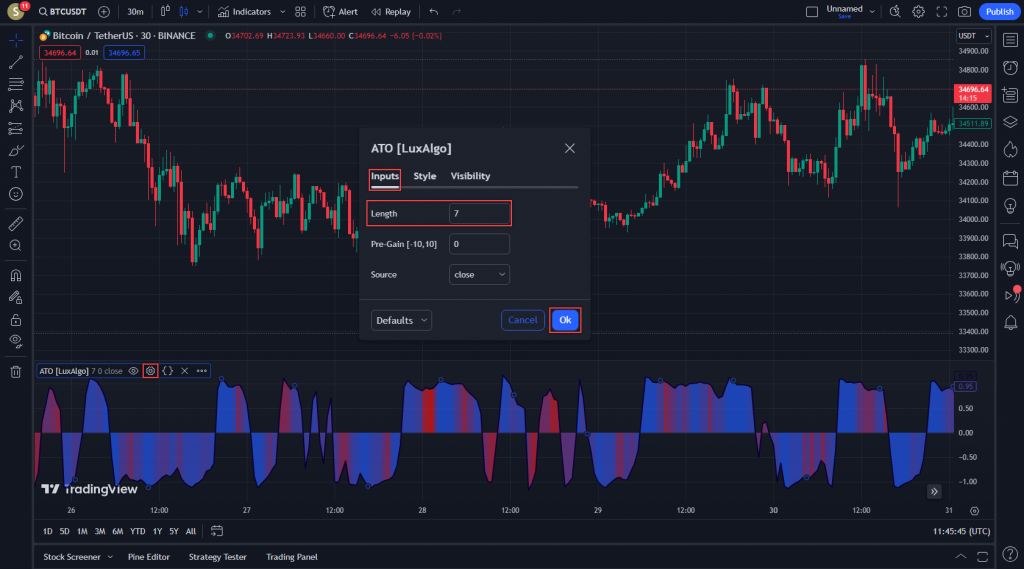The height and width of the screenshot is (569, 1024).
Task: Expand the indicators favorites dropdown arrow
Action: click(x=283, y=12)
